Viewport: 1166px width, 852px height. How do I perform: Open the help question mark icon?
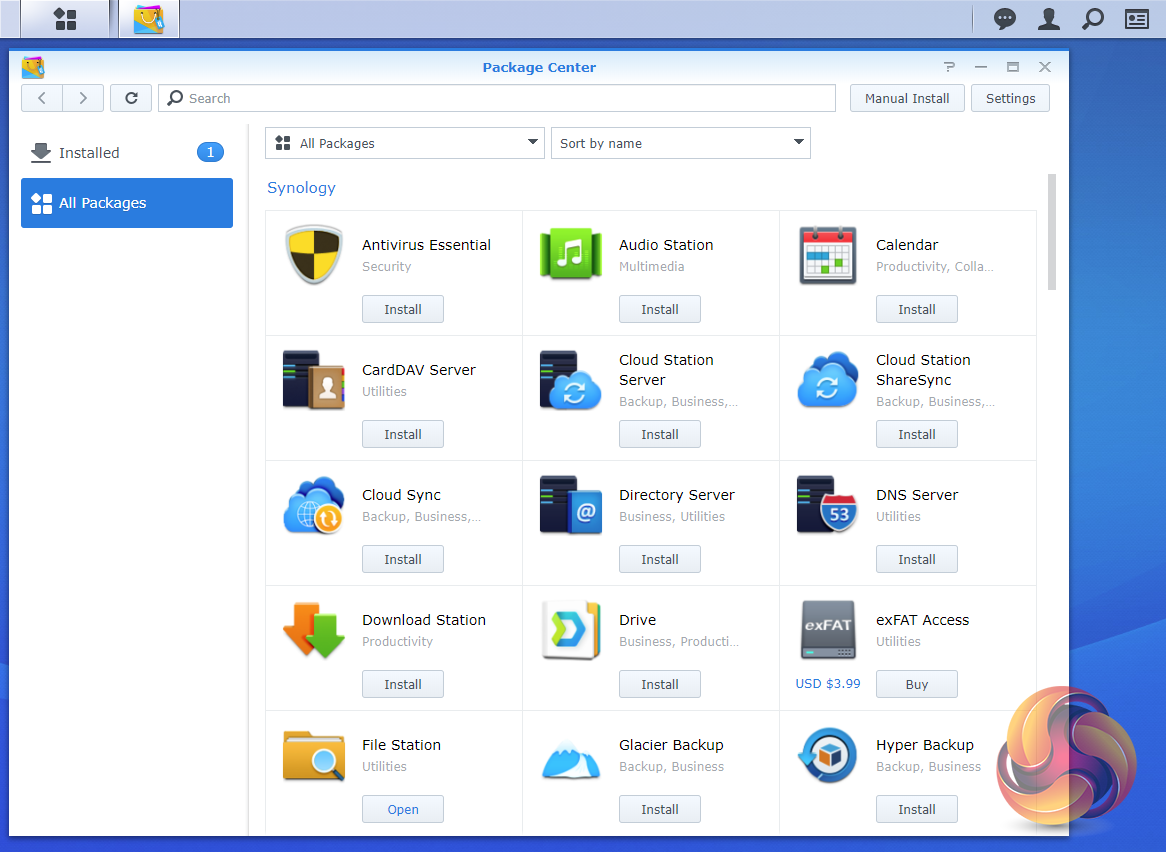click(949, 67)
